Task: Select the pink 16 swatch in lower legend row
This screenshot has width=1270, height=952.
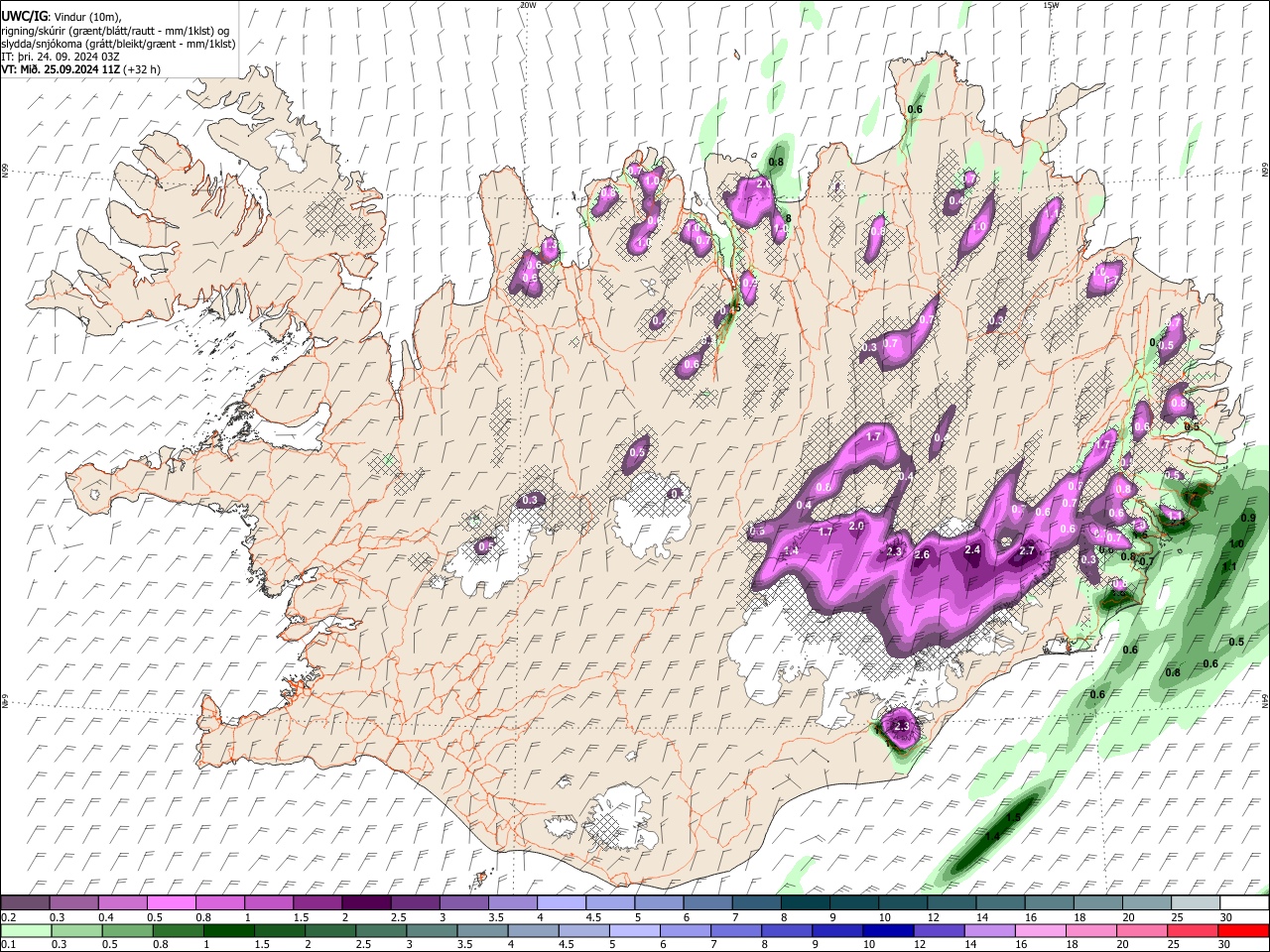Action: (1040, 930)
